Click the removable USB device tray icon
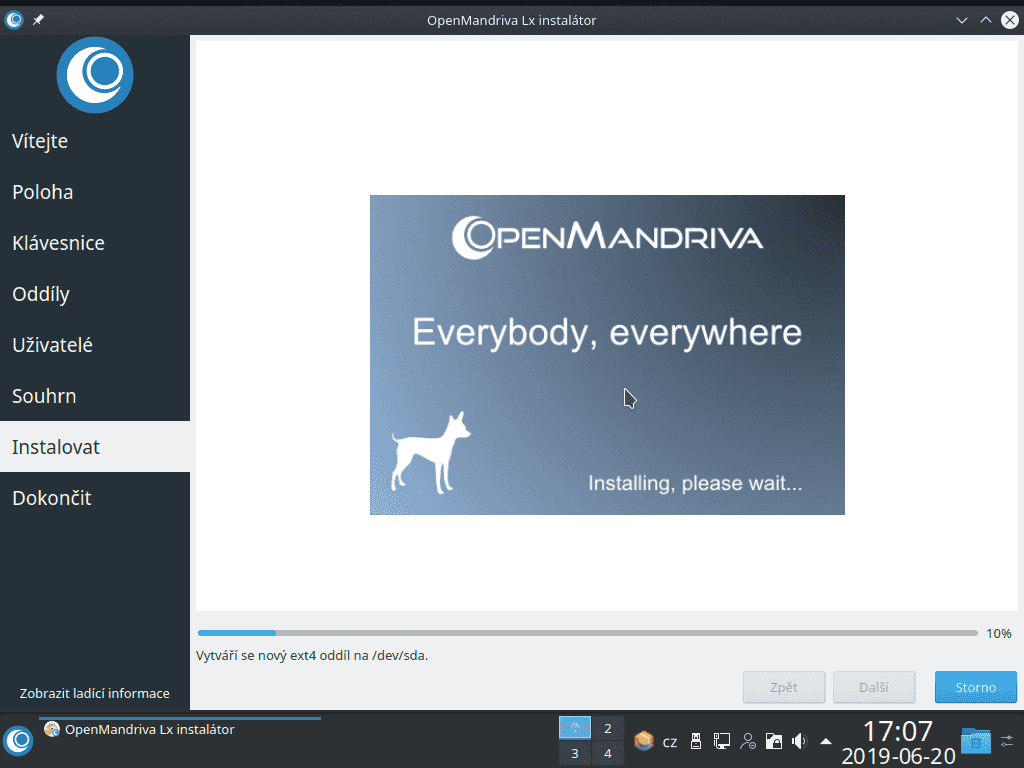The width and height of the screenshot is (1024, 768). click(x=696, y=741)
